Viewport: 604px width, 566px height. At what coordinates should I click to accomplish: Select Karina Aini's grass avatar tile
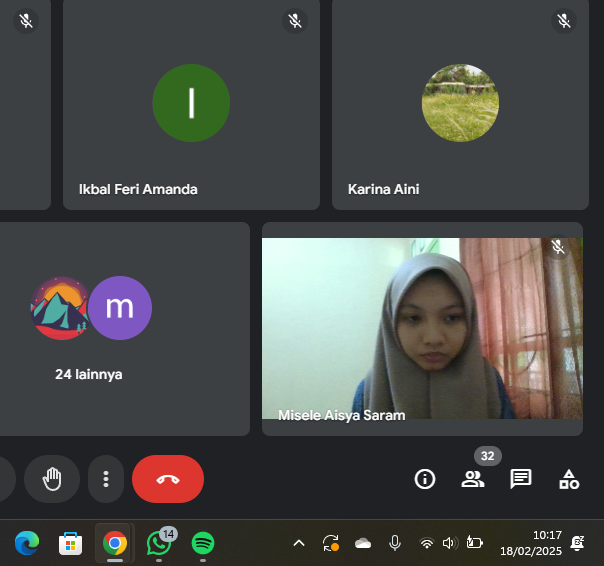point(459,104)
